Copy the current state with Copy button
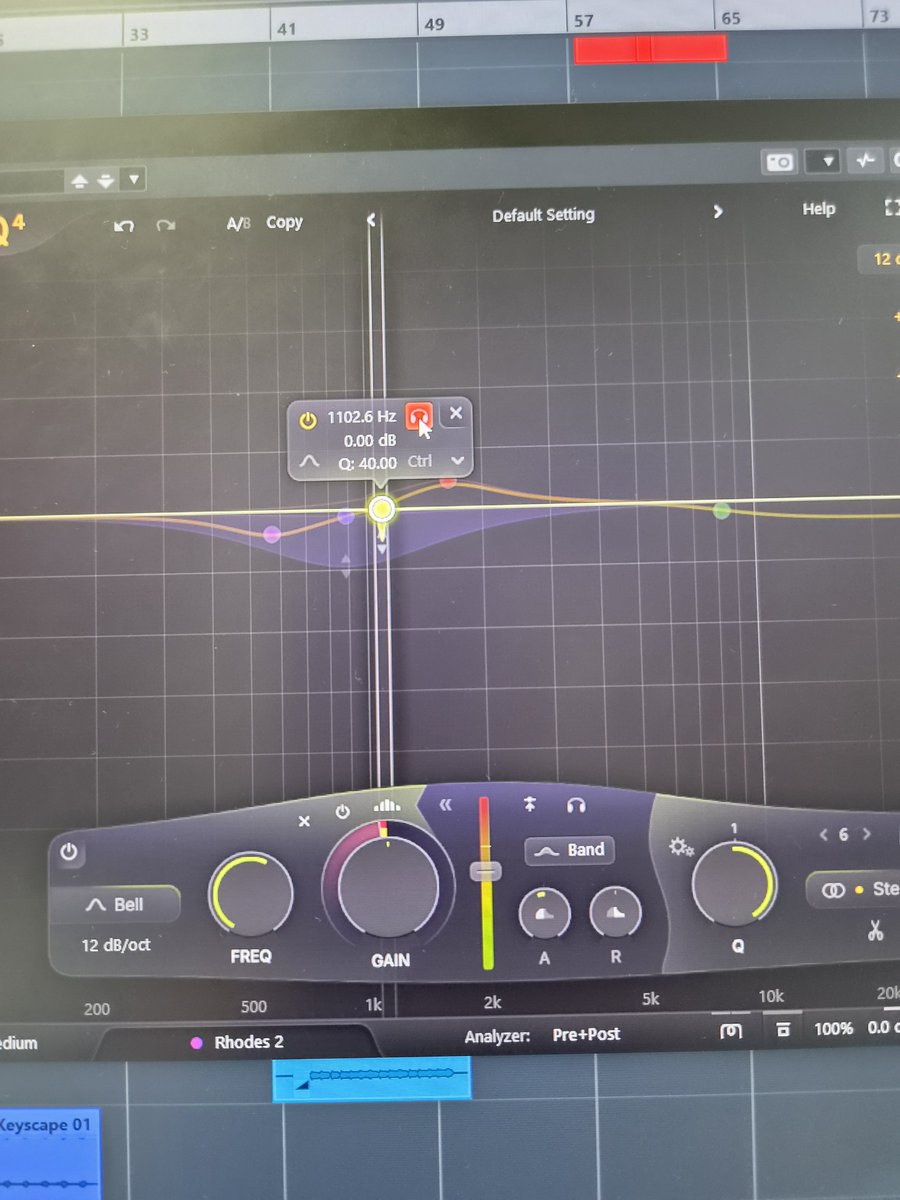Screen dimensions: 900x1200 click(x=284, y=222)
